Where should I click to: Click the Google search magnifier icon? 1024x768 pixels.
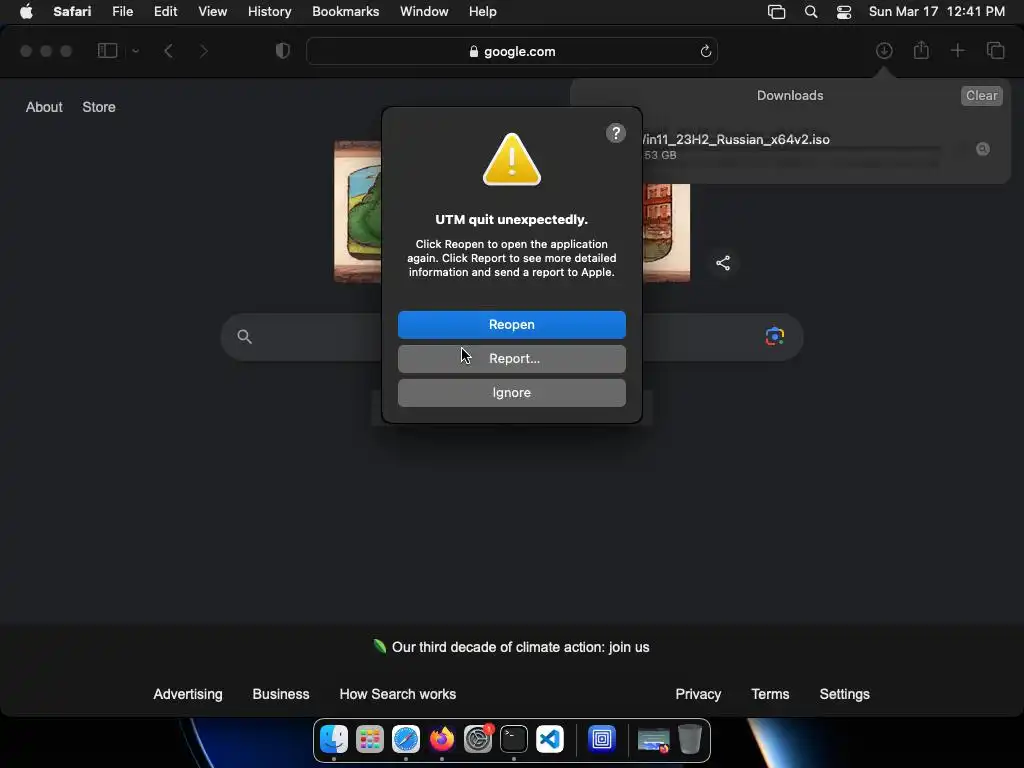[x=244, y=336]
